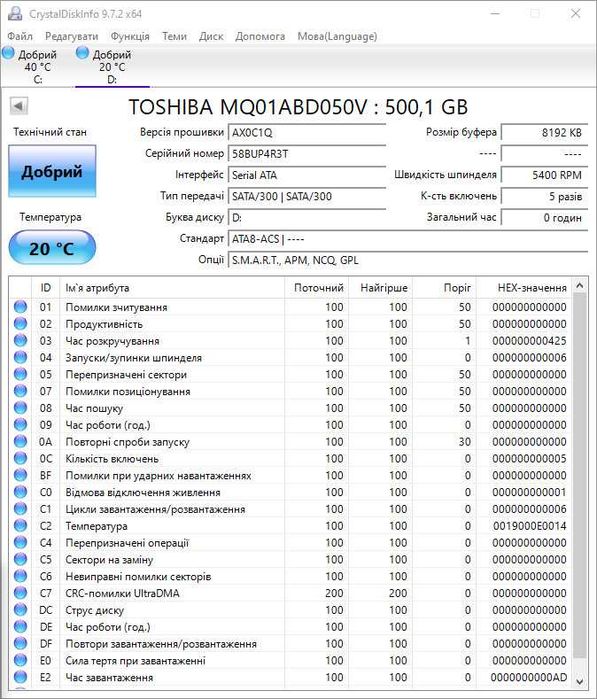597x699 pixels.
Task: Click the Найгірше column header
Action: [x=381, y=288]
